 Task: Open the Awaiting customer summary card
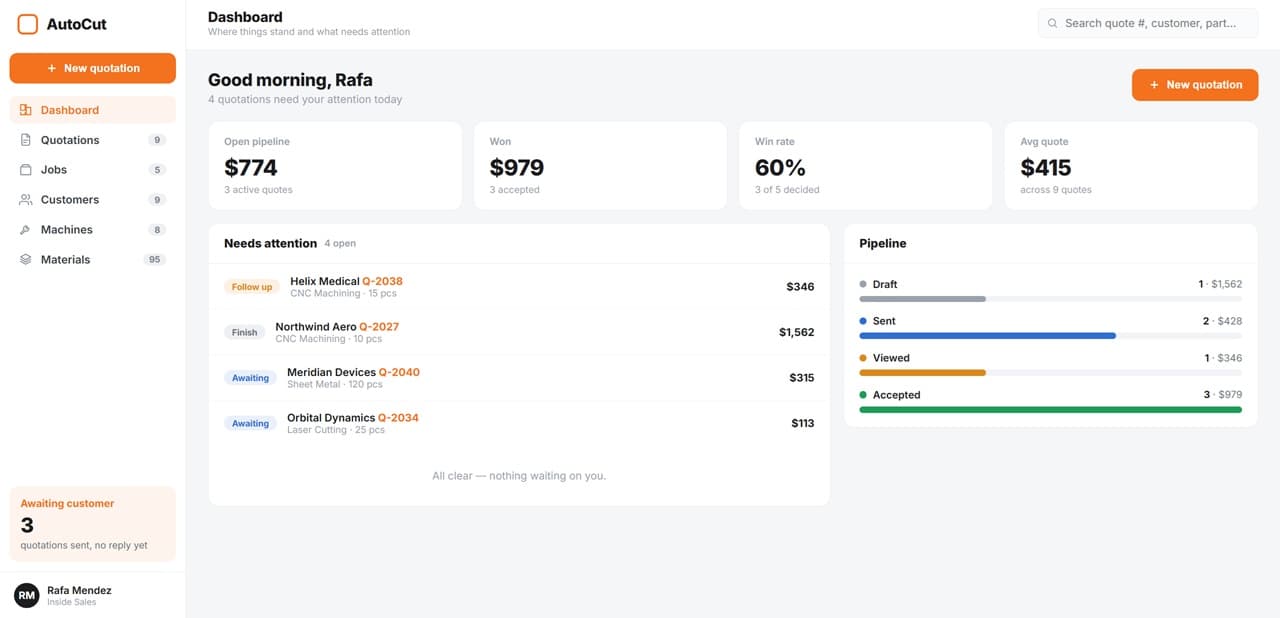(93, 524)
